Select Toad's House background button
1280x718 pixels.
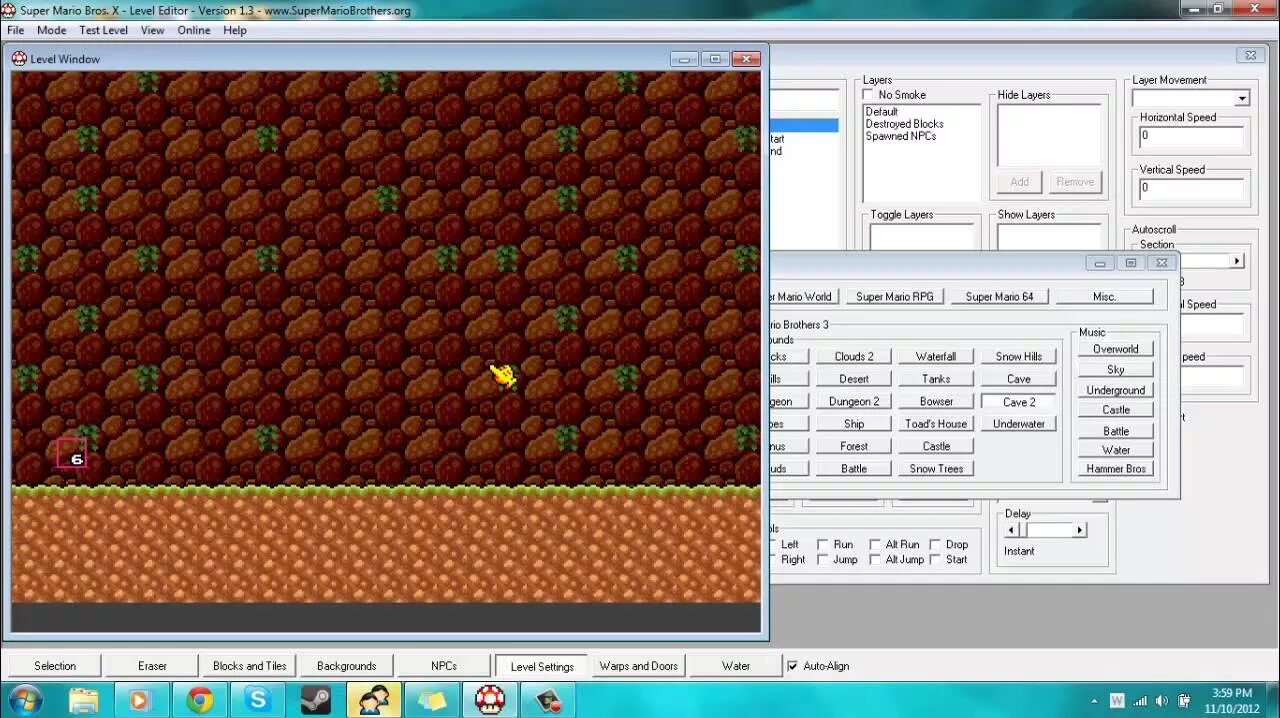(936, 424)
